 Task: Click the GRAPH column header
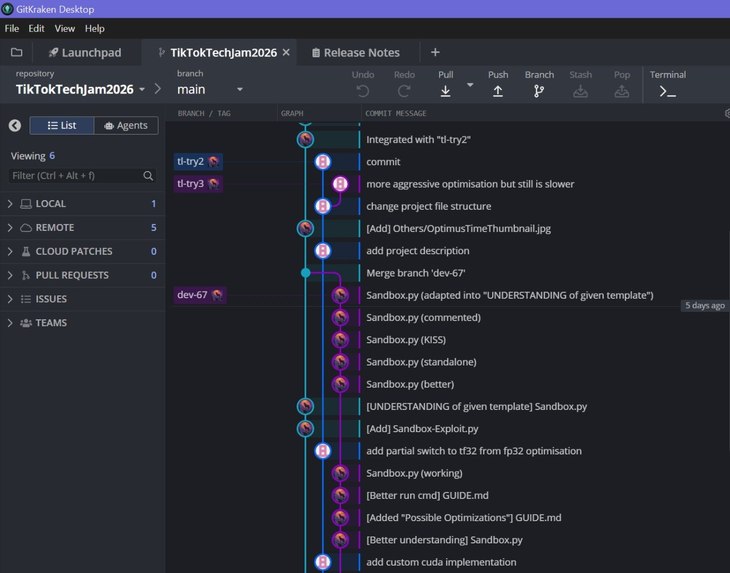[x=292, y=113]
